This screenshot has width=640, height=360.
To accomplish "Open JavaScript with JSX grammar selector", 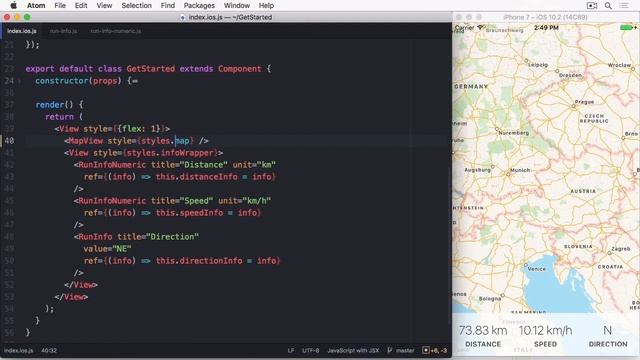I will [353, 350].
